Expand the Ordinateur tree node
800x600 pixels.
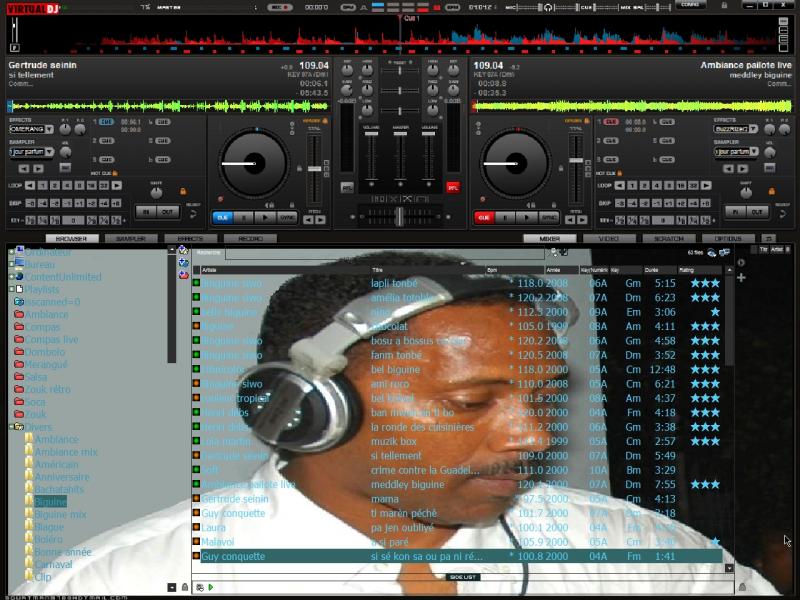tap(12, 252)
